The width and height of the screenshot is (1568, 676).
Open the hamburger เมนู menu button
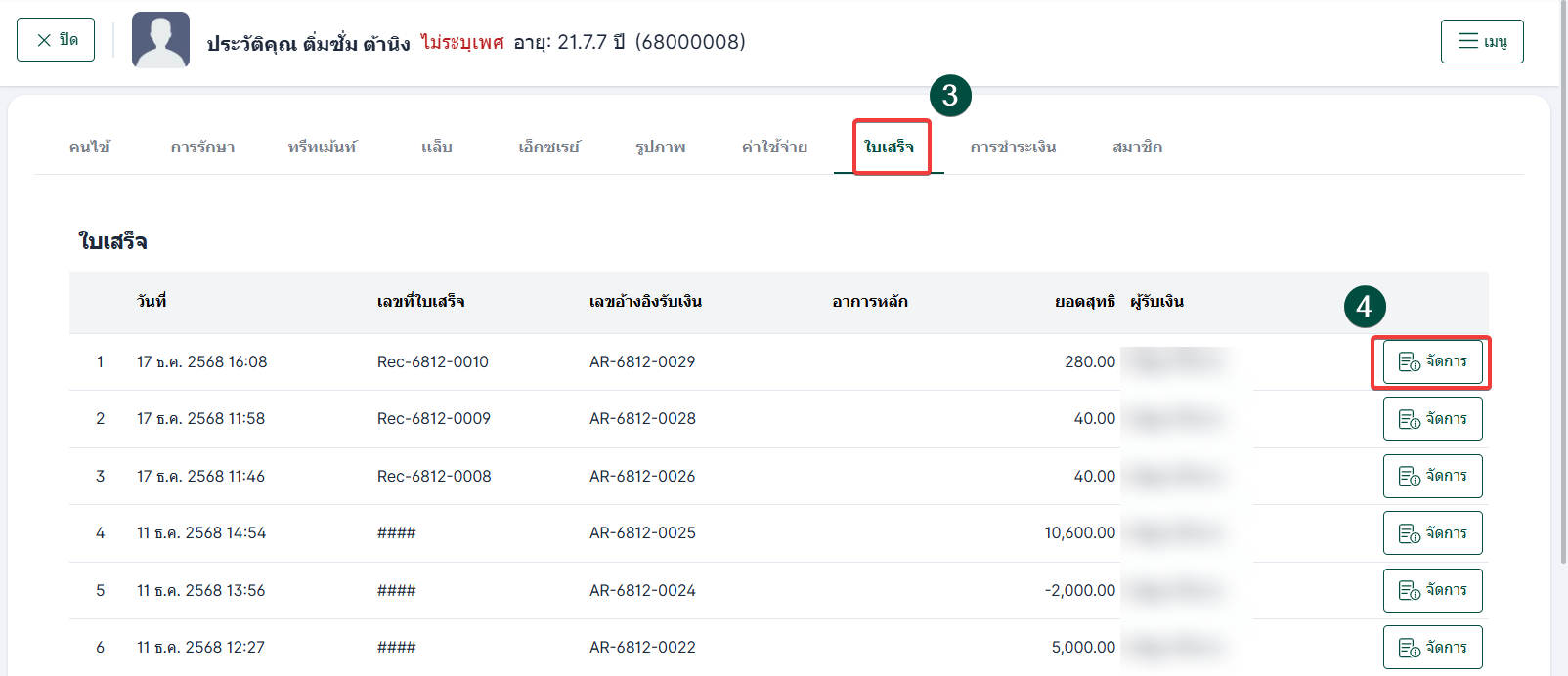[x=1481, y=41]
